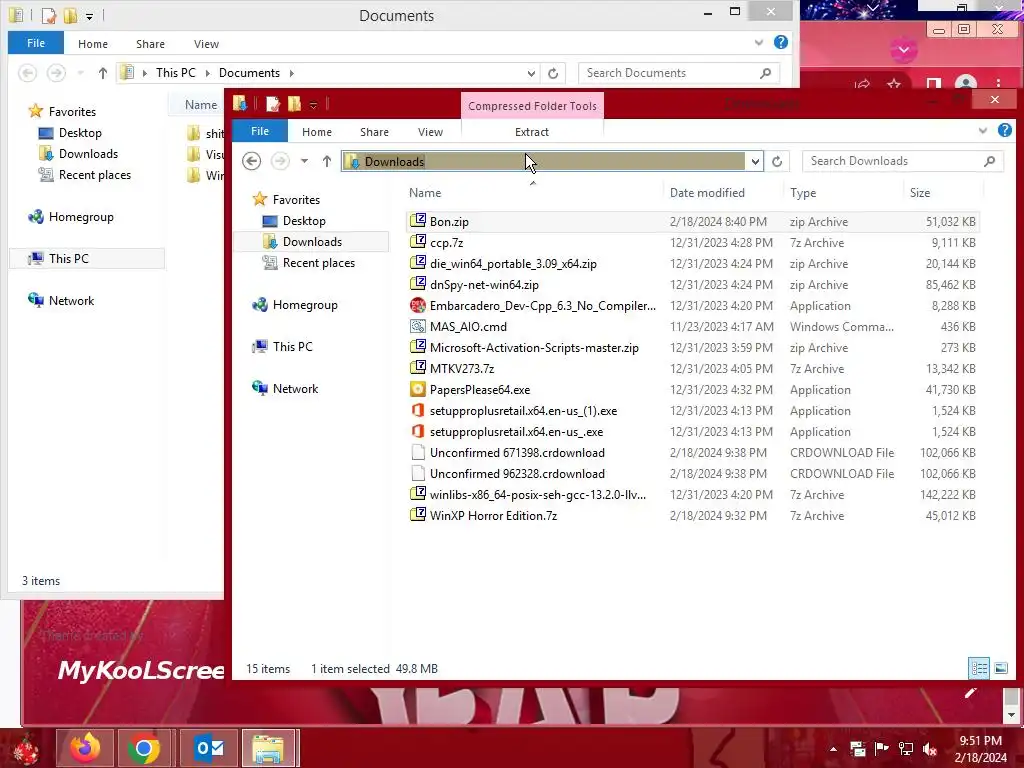
Task: Open address history dropdown in Documents
Action: pos(531,73)
